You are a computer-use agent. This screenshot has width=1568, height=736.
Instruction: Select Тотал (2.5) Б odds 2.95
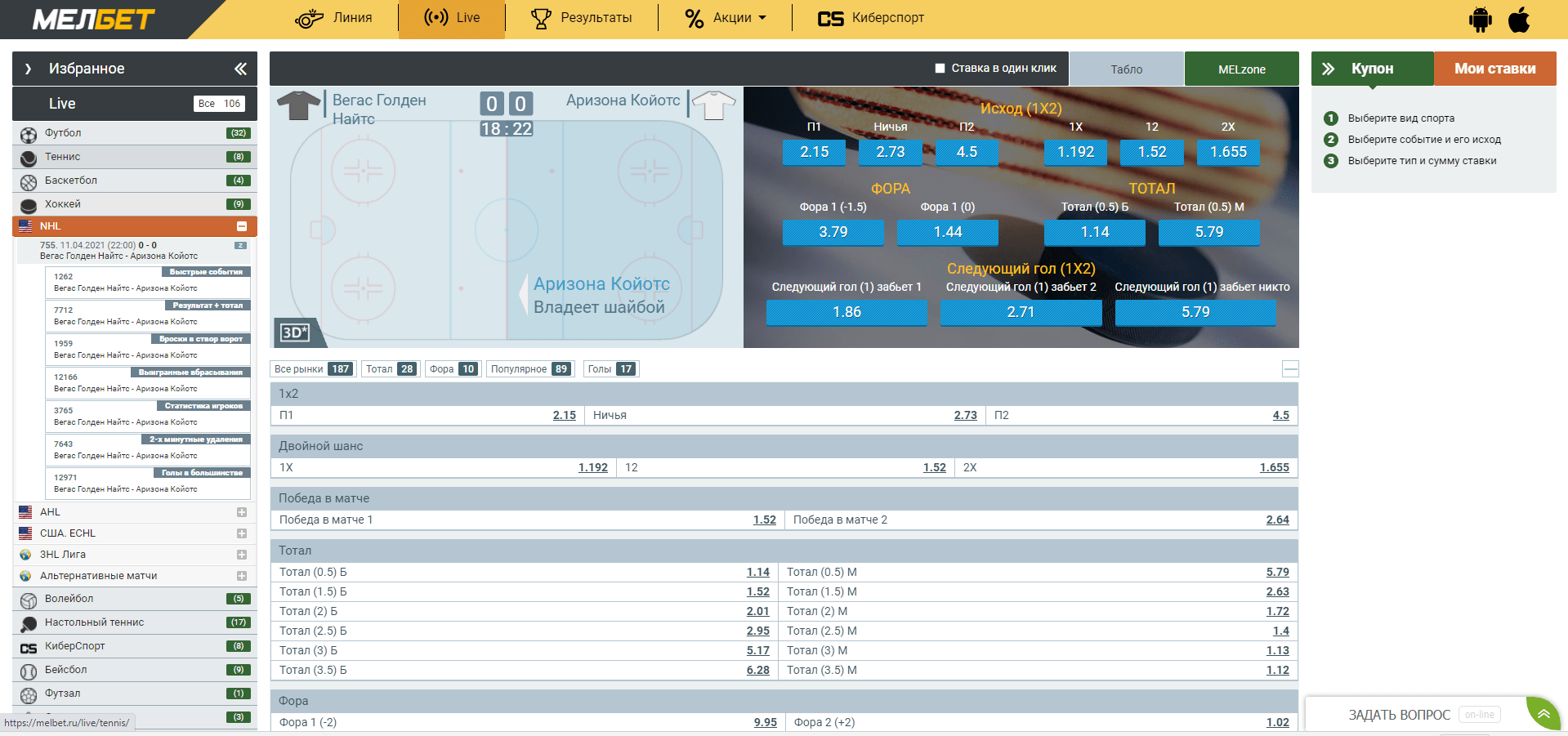[757, 631]
